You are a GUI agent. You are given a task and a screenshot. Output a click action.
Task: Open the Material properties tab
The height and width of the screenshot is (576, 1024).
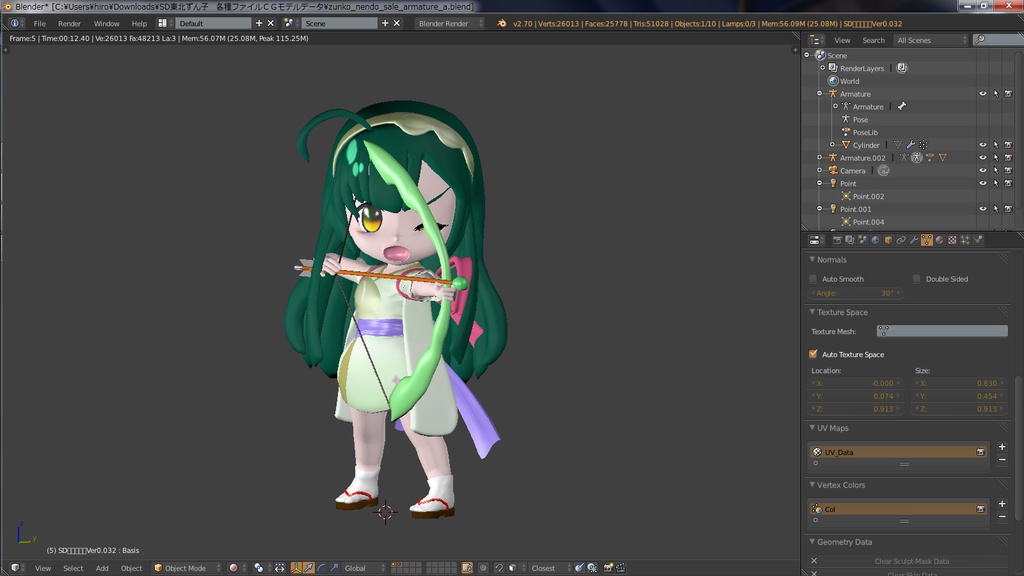coord(942,240)
